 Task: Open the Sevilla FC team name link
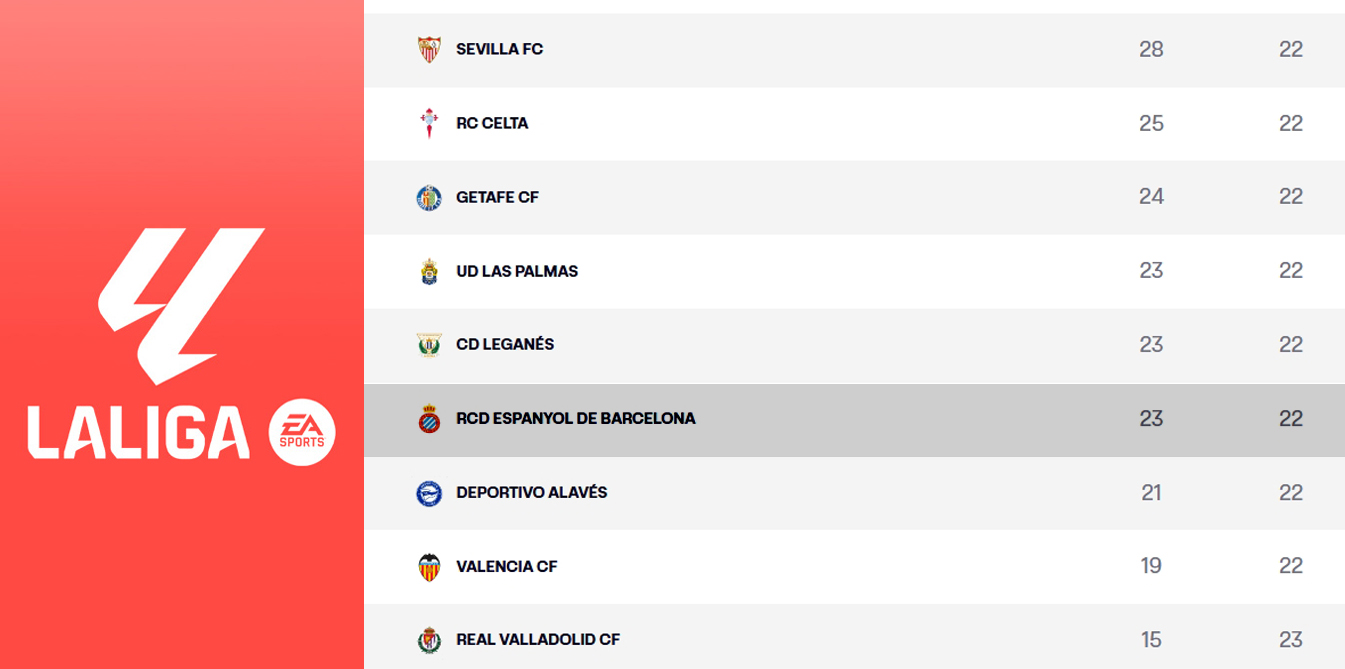coord(499,49)
